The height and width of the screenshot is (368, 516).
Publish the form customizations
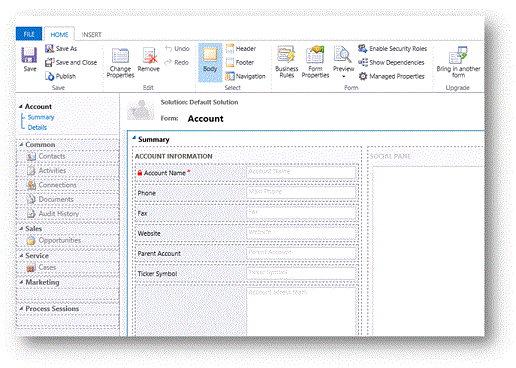point(60,76)
